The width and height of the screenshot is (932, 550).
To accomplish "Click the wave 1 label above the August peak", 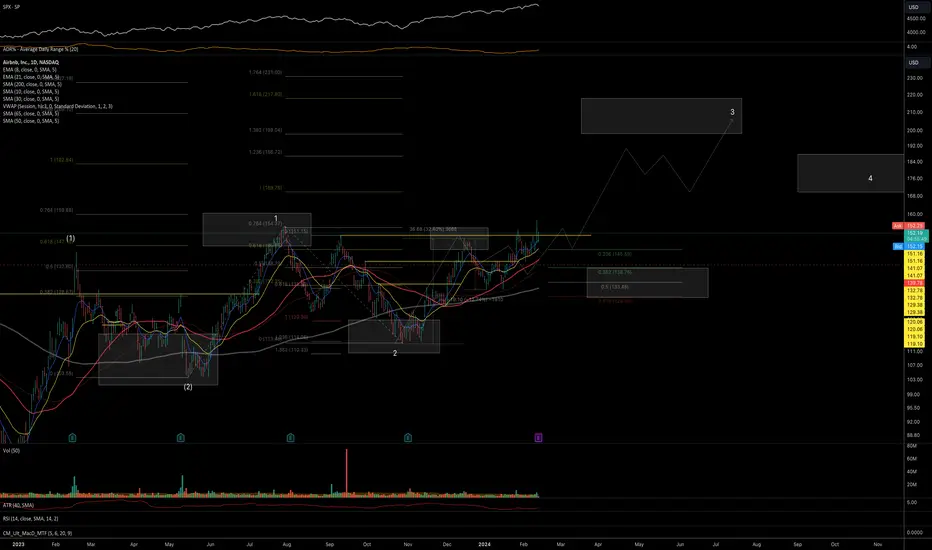I will (276, 219).
